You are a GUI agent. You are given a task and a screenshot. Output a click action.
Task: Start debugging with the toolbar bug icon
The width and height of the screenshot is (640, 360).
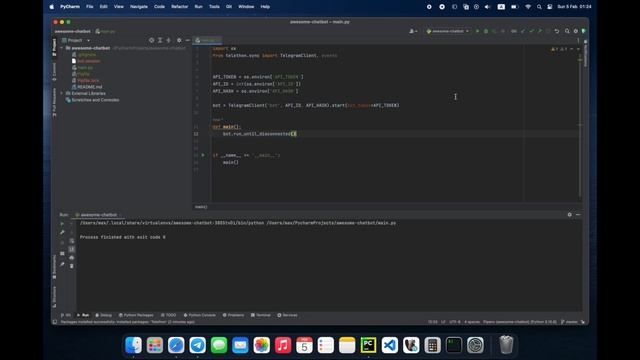pos(486,31)
